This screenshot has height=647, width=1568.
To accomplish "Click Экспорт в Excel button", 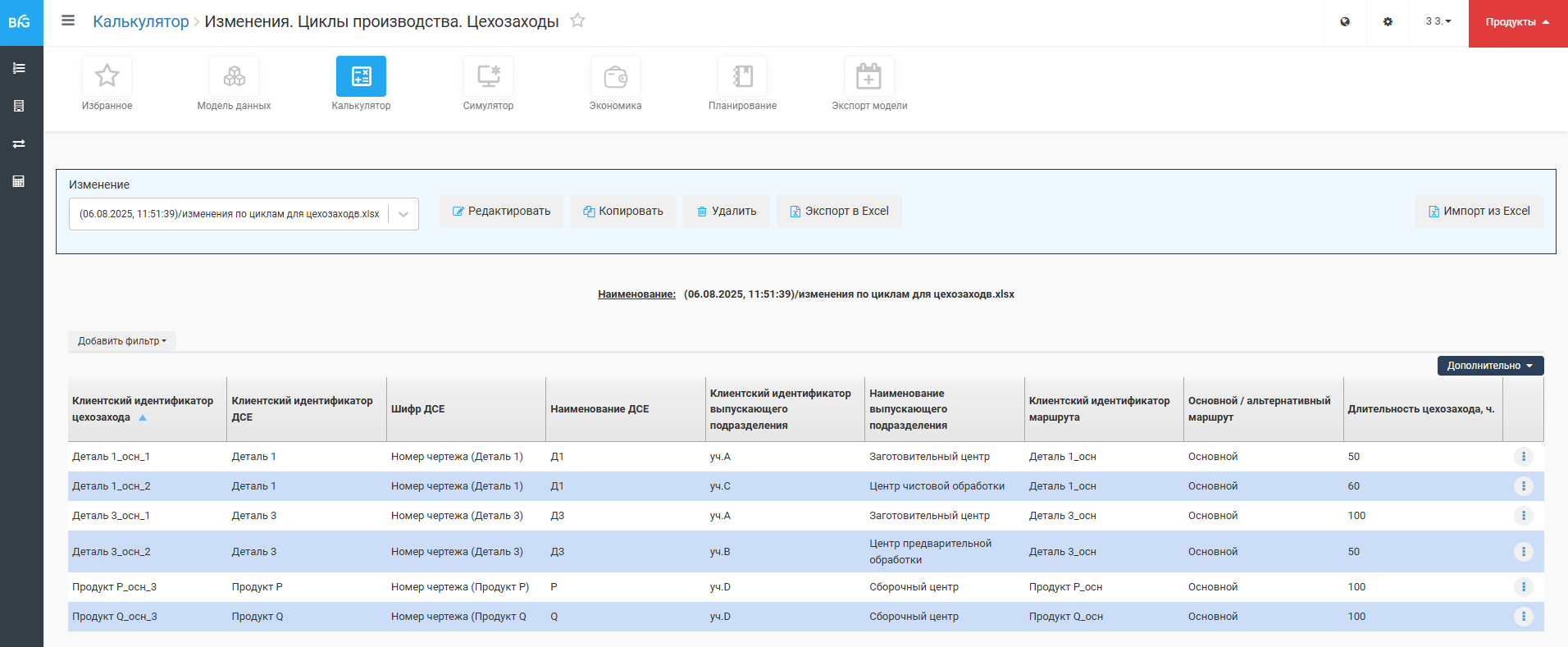I will [839, 212].
